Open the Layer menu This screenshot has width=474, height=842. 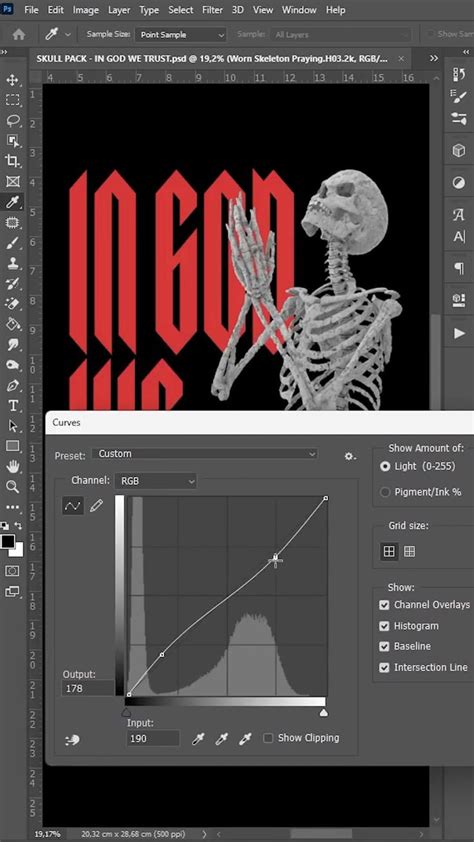[119, 10]
